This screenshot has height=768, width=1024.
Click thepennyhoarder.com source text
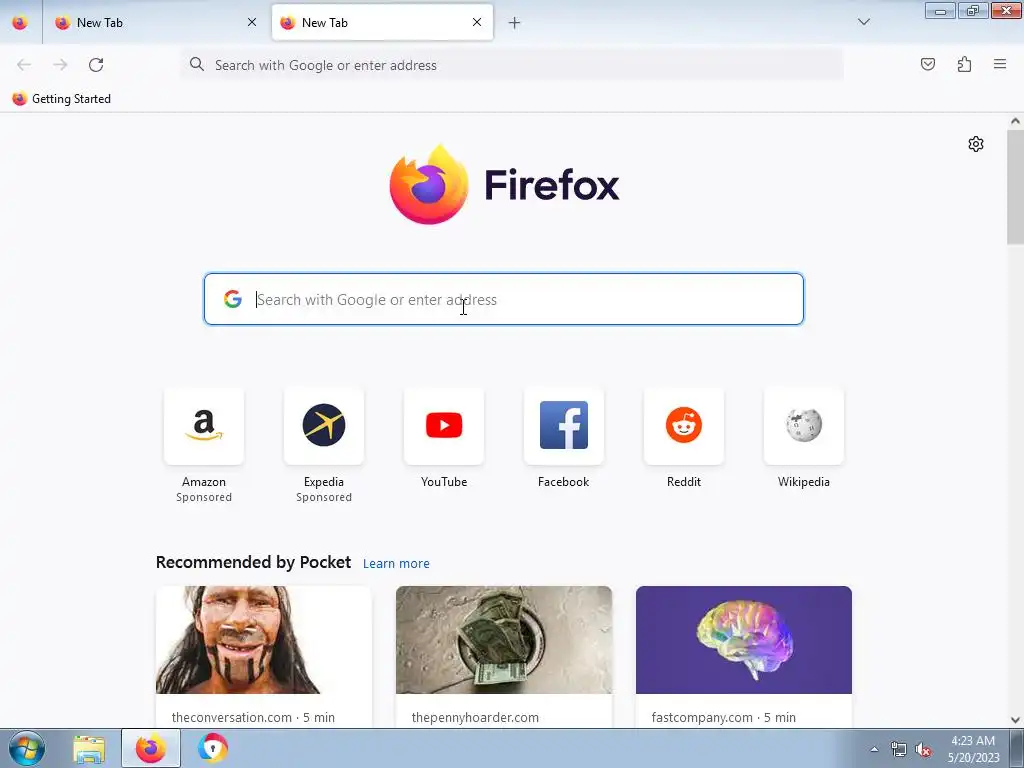[475, 717]
